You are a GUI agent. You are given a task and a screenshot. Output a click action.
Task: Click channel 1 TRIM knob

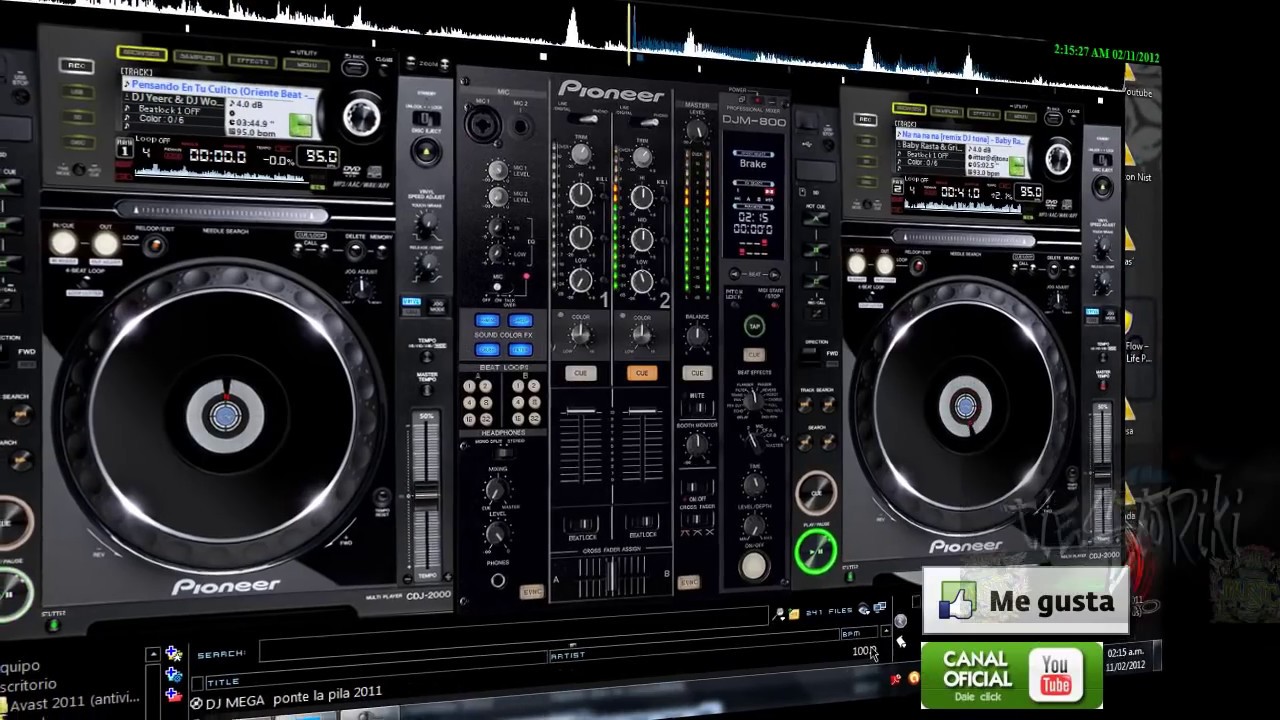580,155
